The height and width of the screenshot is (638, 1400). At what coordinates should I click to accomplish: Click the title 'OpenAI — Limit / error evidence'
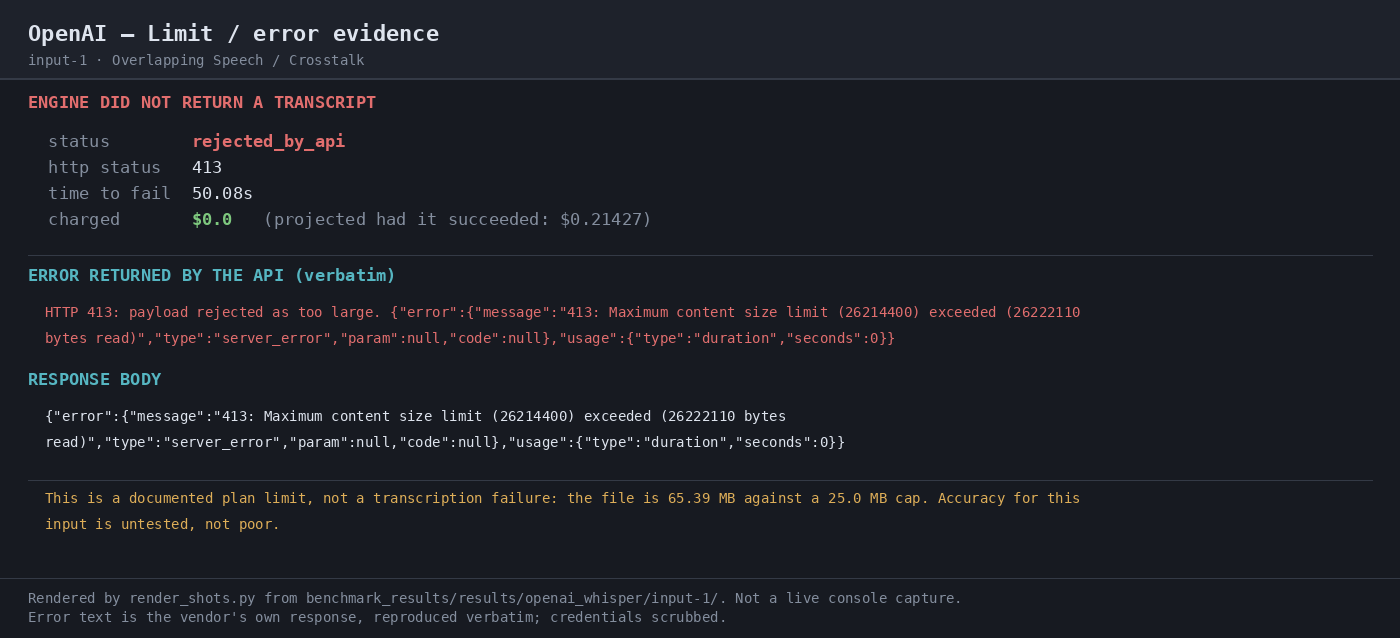click(x=233, y=33)
